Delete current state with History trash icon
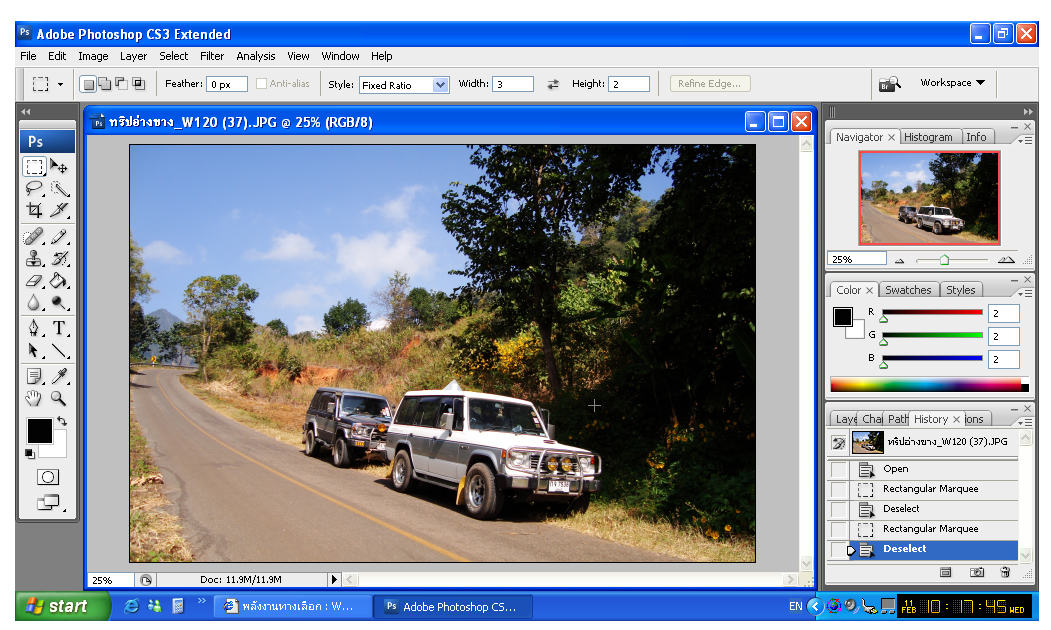Screen dimensions: 1051x630 [x=1005, y=572]
